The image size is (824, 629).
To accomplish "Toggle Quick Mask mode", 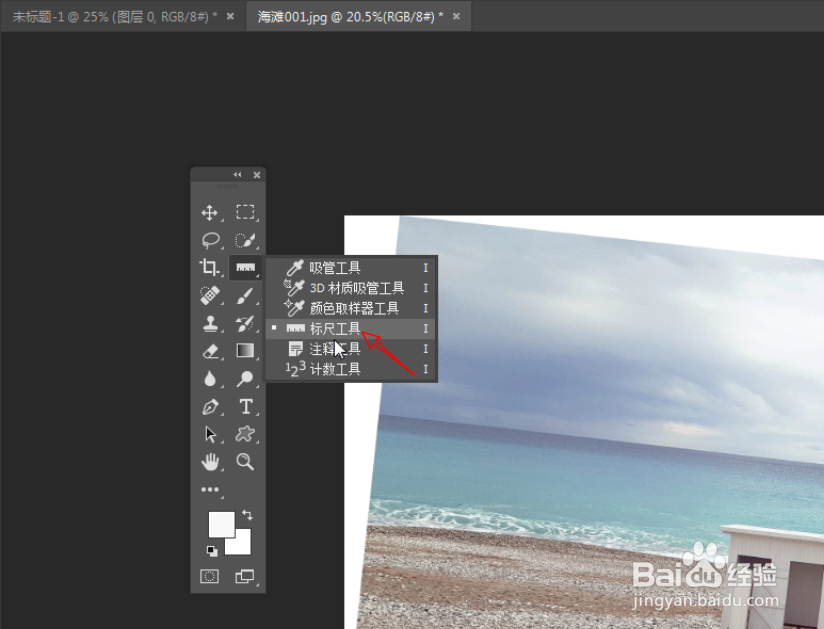I will 210,576.
